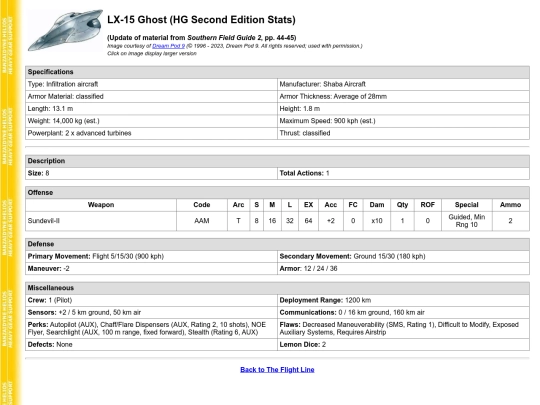540x405 pixels.
Task: Click 'Manufacturer: Shaba Aircraft' cell
Action: 403,84
